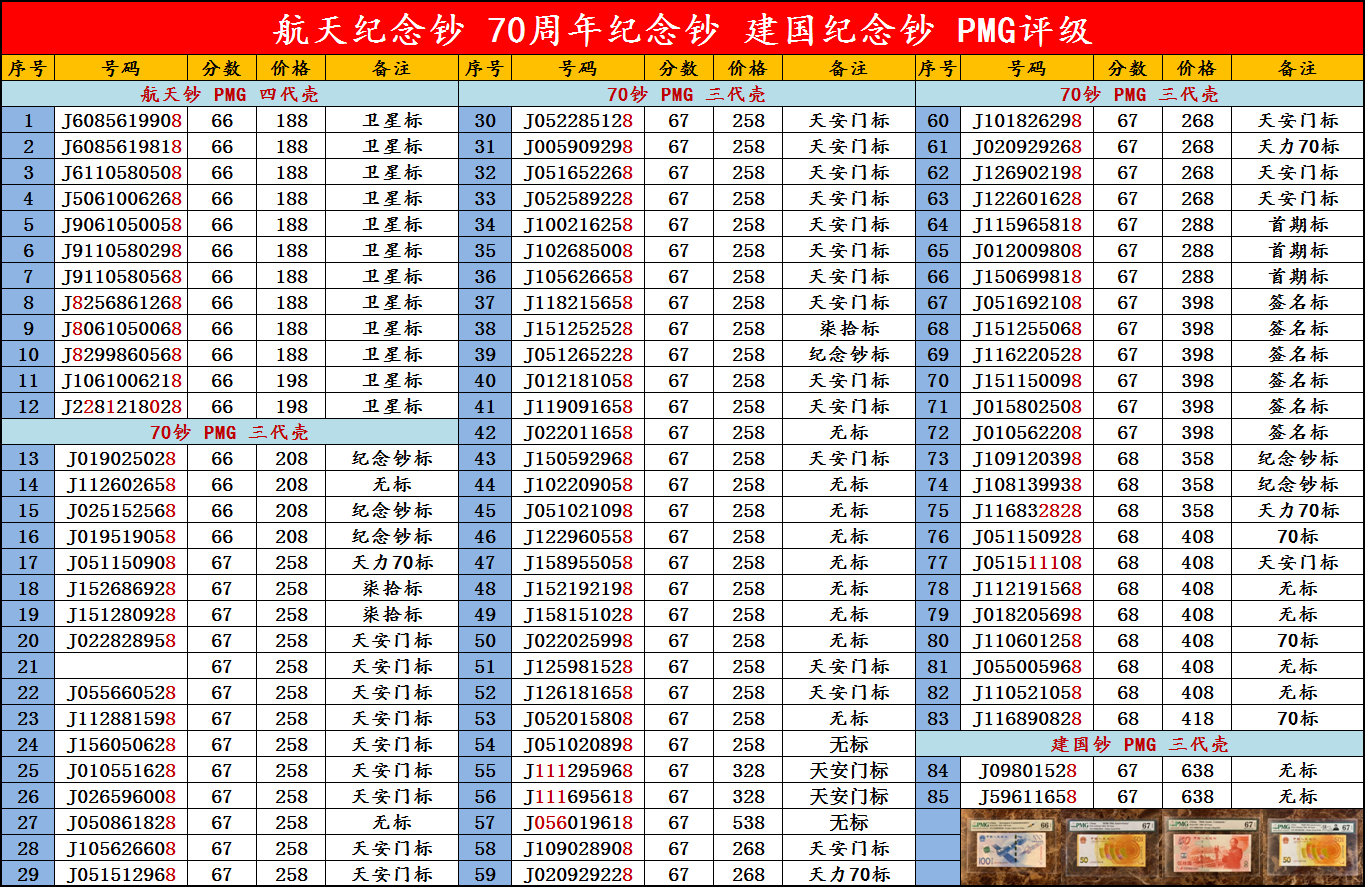1365x887 pixels.
Task: Click serial number J050861828
Action: click(x=121, y=822)
